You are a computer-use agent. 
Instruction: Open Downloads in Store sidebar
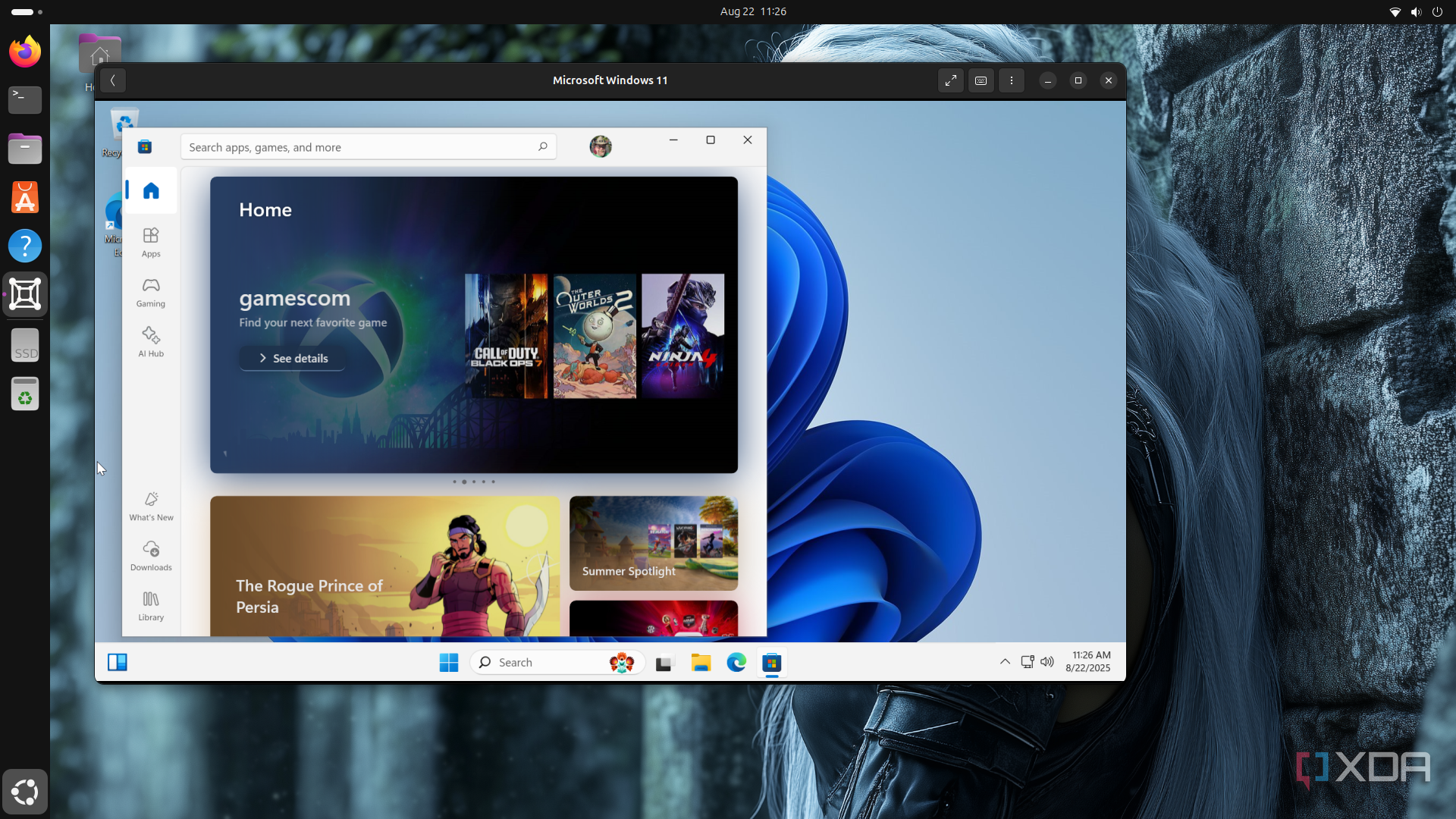point(151,556)
